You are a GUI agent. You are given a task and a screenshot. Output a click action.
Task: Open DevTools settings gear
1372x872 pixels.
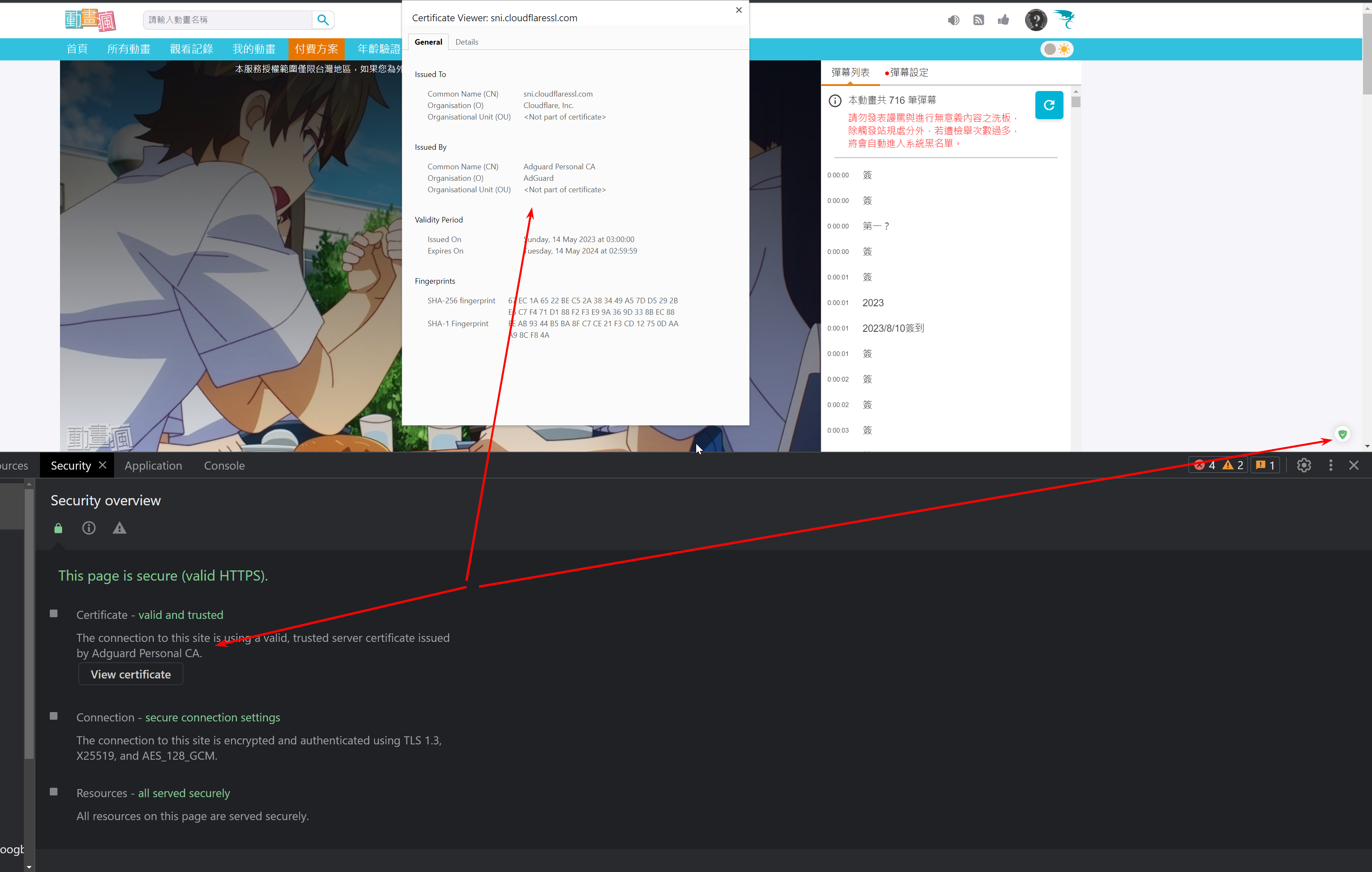coord(1304,465)
